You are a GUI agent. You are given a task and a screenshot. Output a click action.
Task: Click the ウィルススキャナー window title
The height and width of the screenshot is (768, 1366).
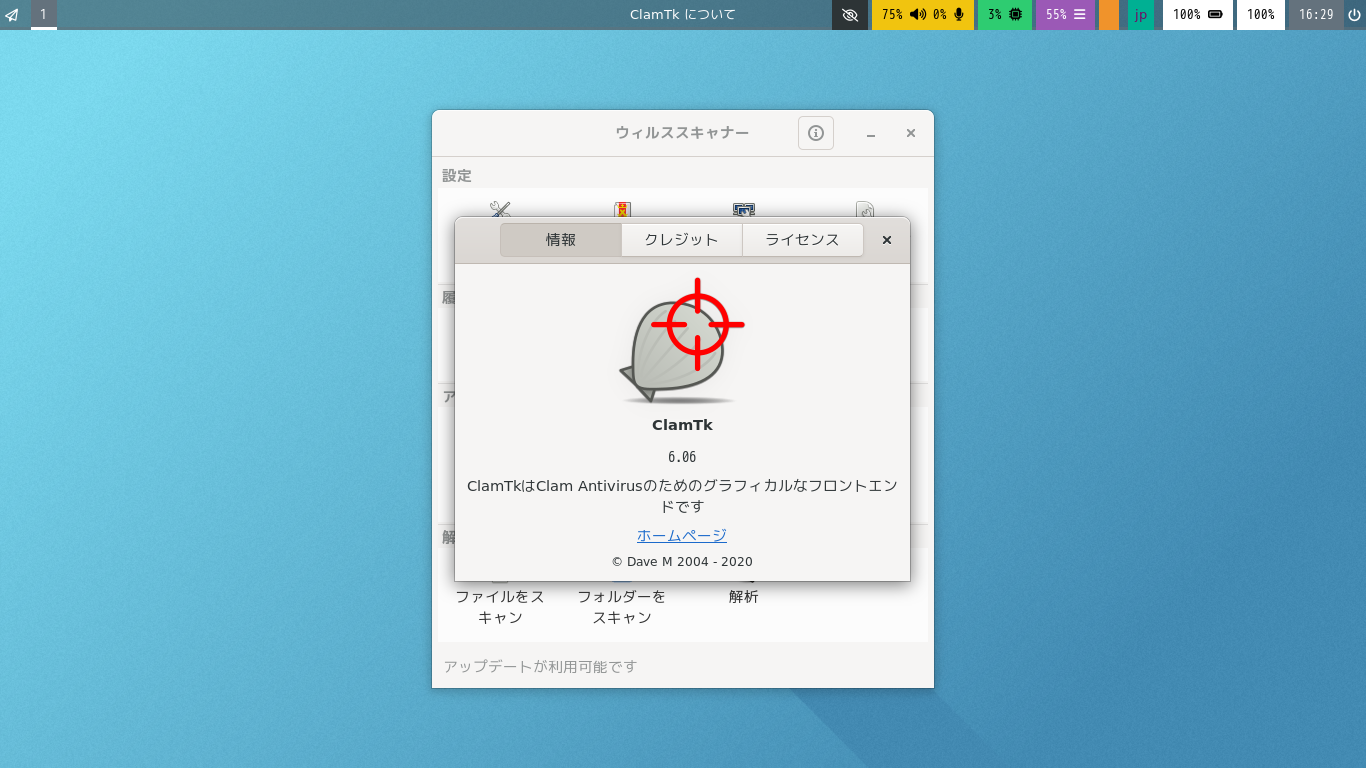[x=682, y=133]
